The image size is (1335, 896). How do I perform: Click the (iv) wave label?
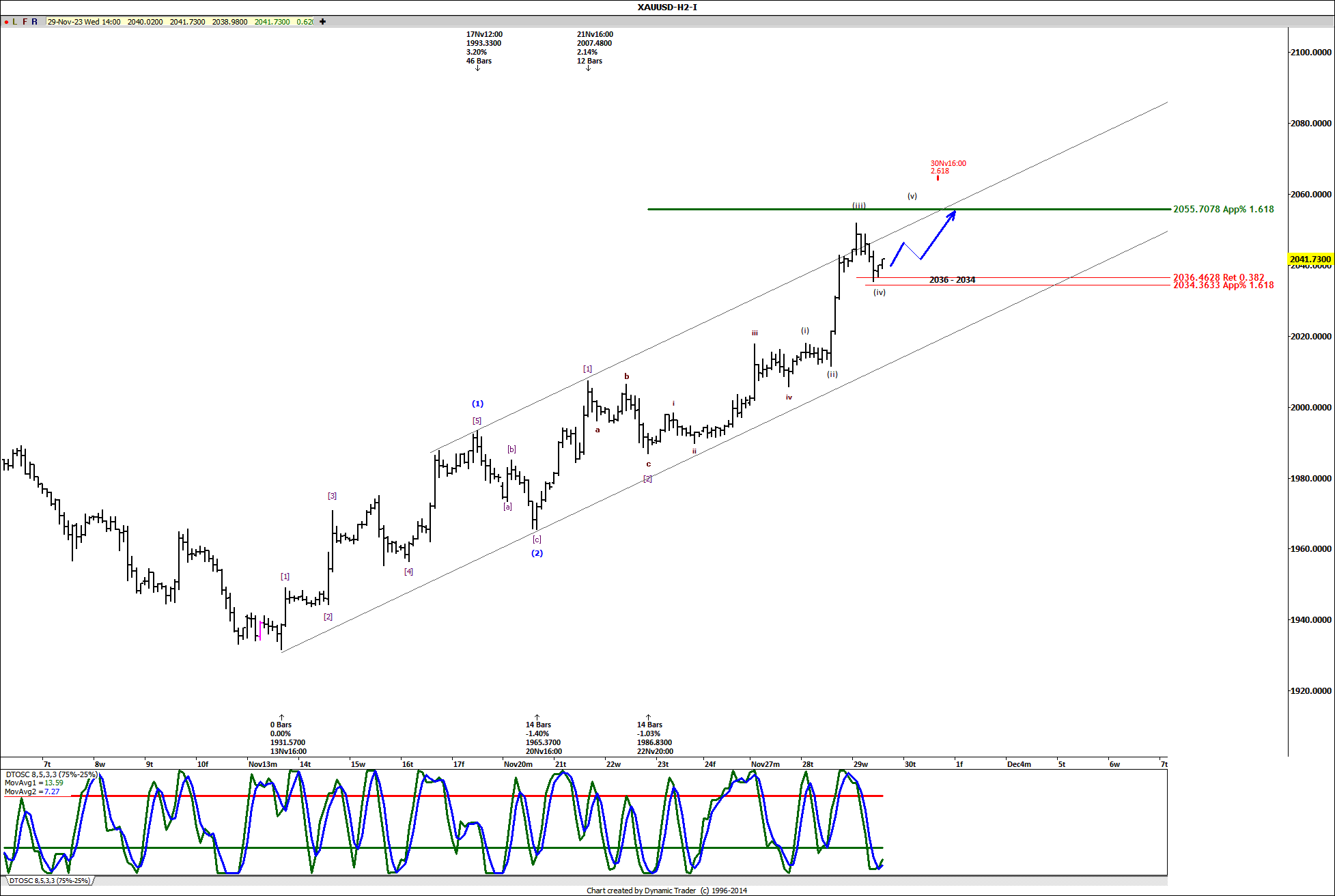pos(880,292)
